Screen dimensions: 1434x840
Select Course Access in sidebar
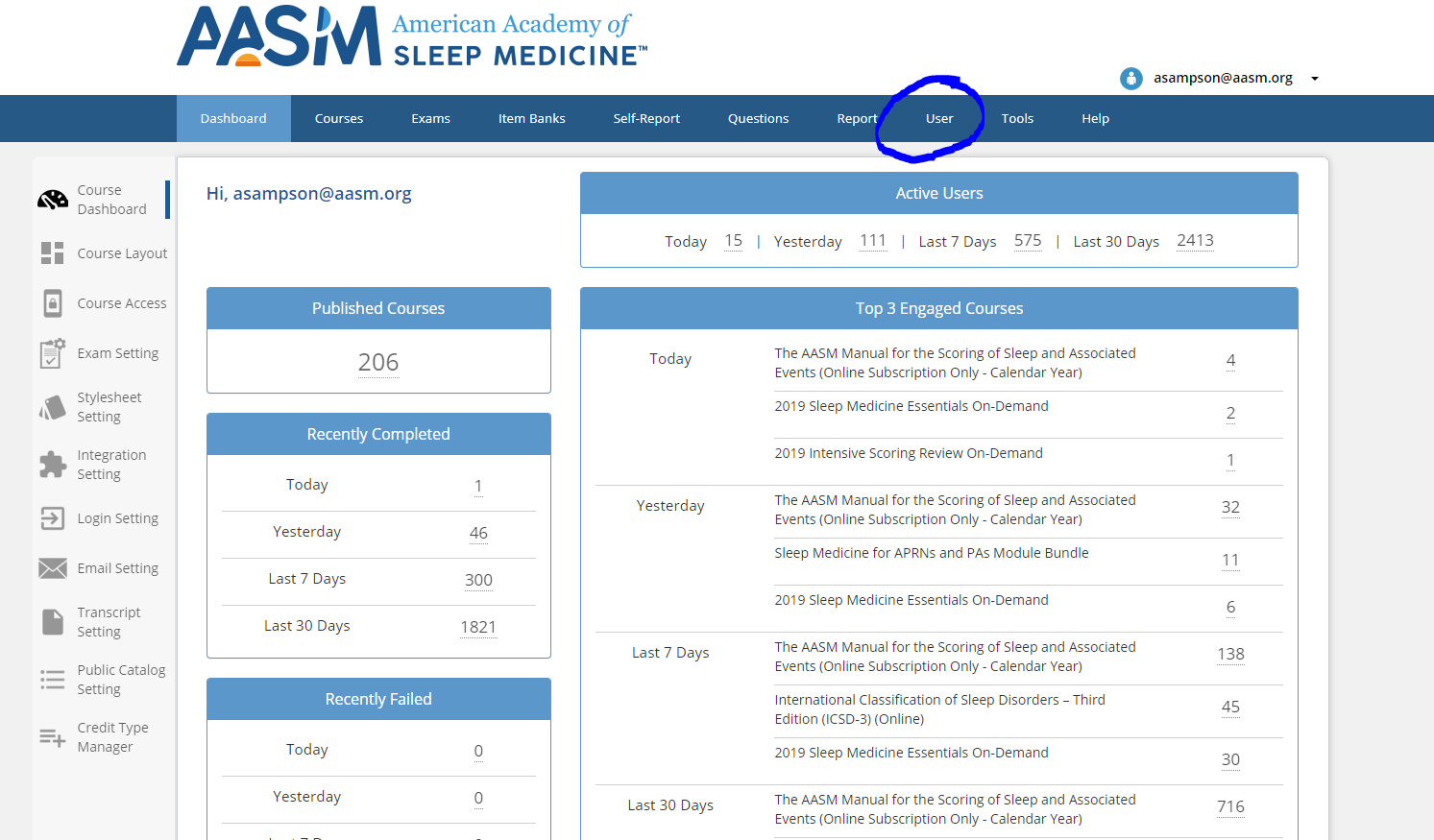coord(122,303)
